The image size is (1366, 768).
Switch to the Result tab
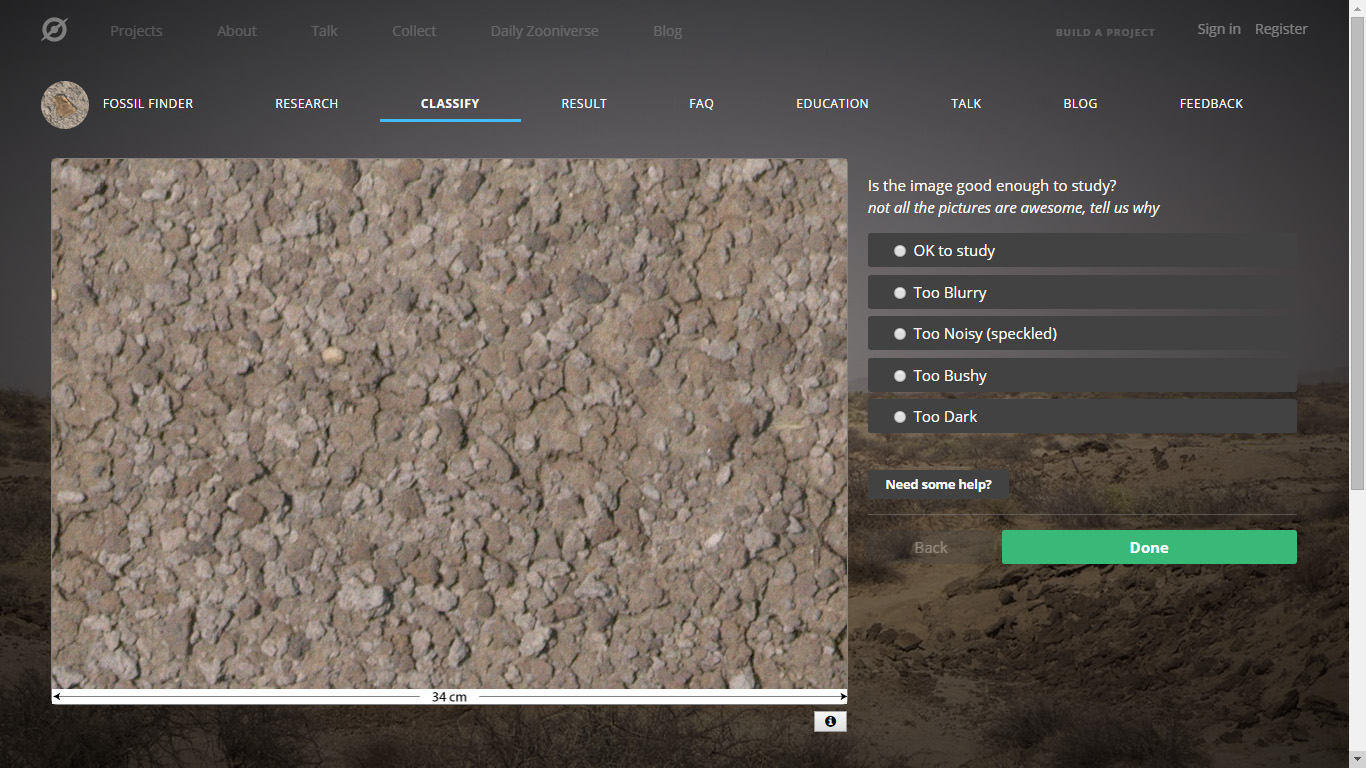[x=584, y=104]
